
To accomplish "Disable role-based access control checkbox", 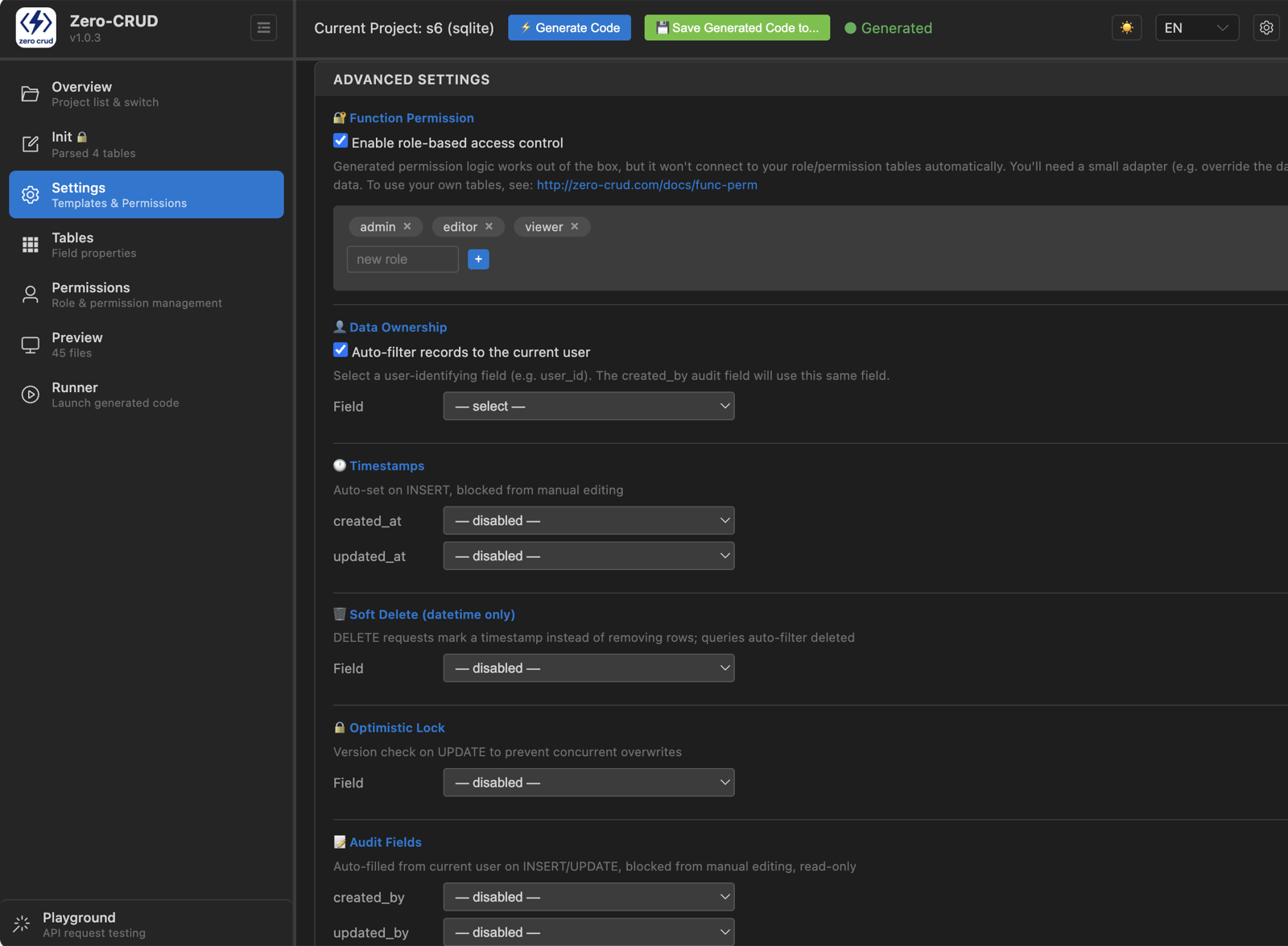I will coord(341,141).
